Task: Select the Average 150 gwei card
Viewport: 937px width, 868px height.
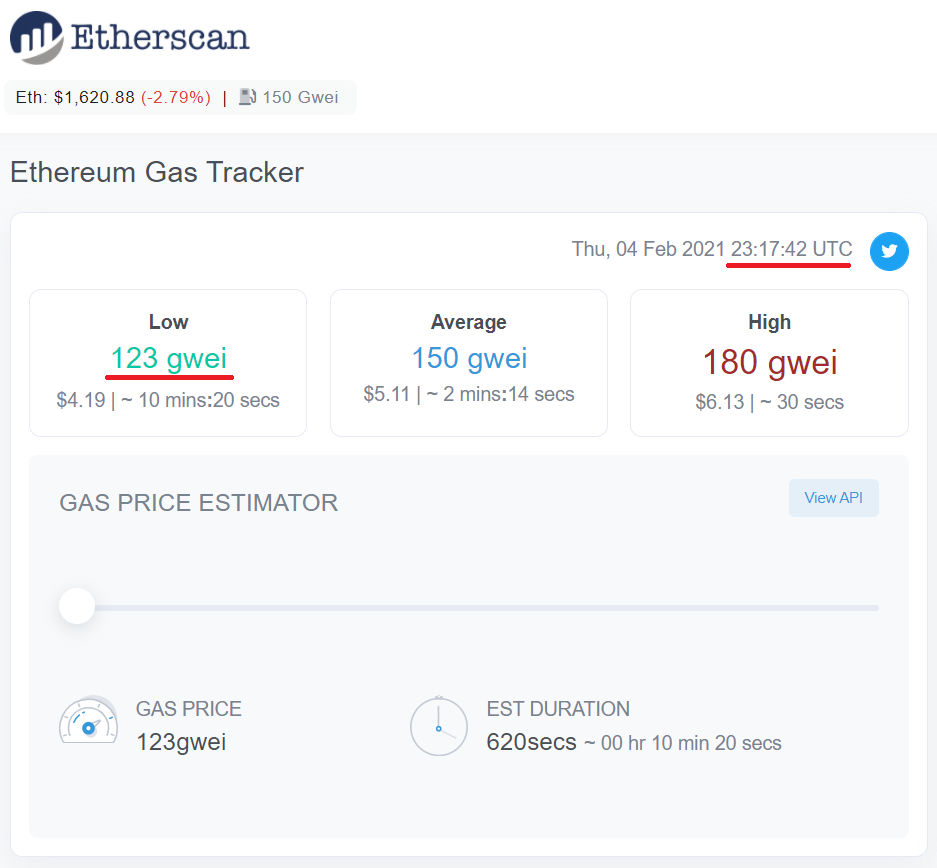Action: click(469, 363)
